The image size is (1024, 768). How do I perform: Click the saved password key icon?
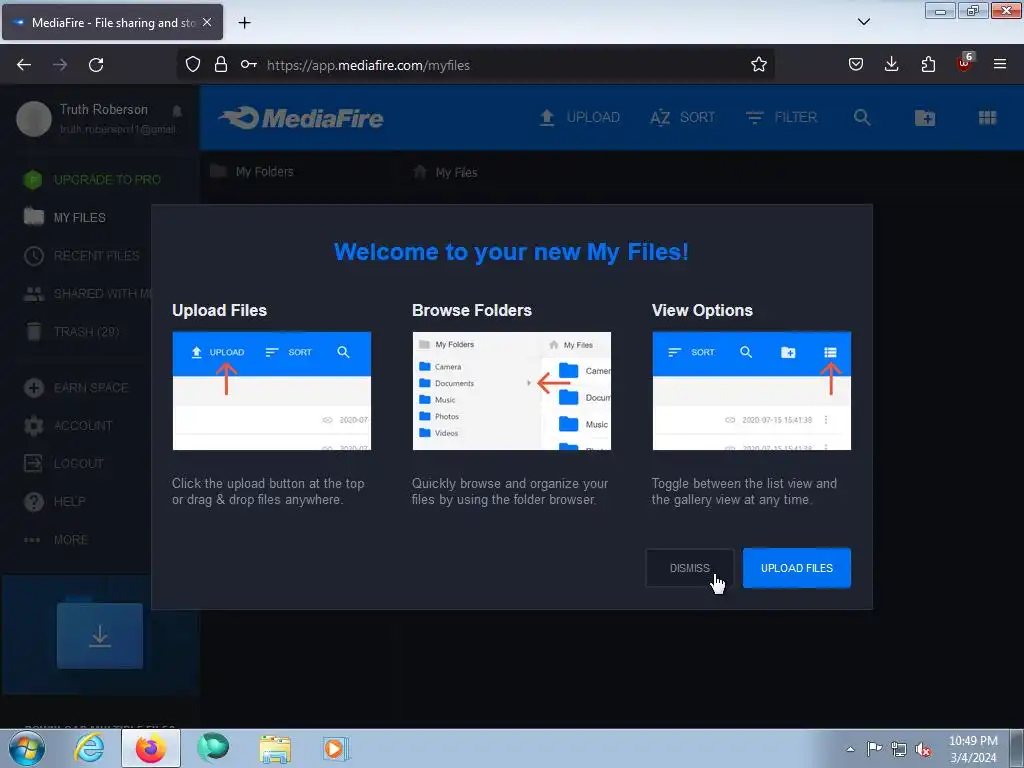coord(248,64)
